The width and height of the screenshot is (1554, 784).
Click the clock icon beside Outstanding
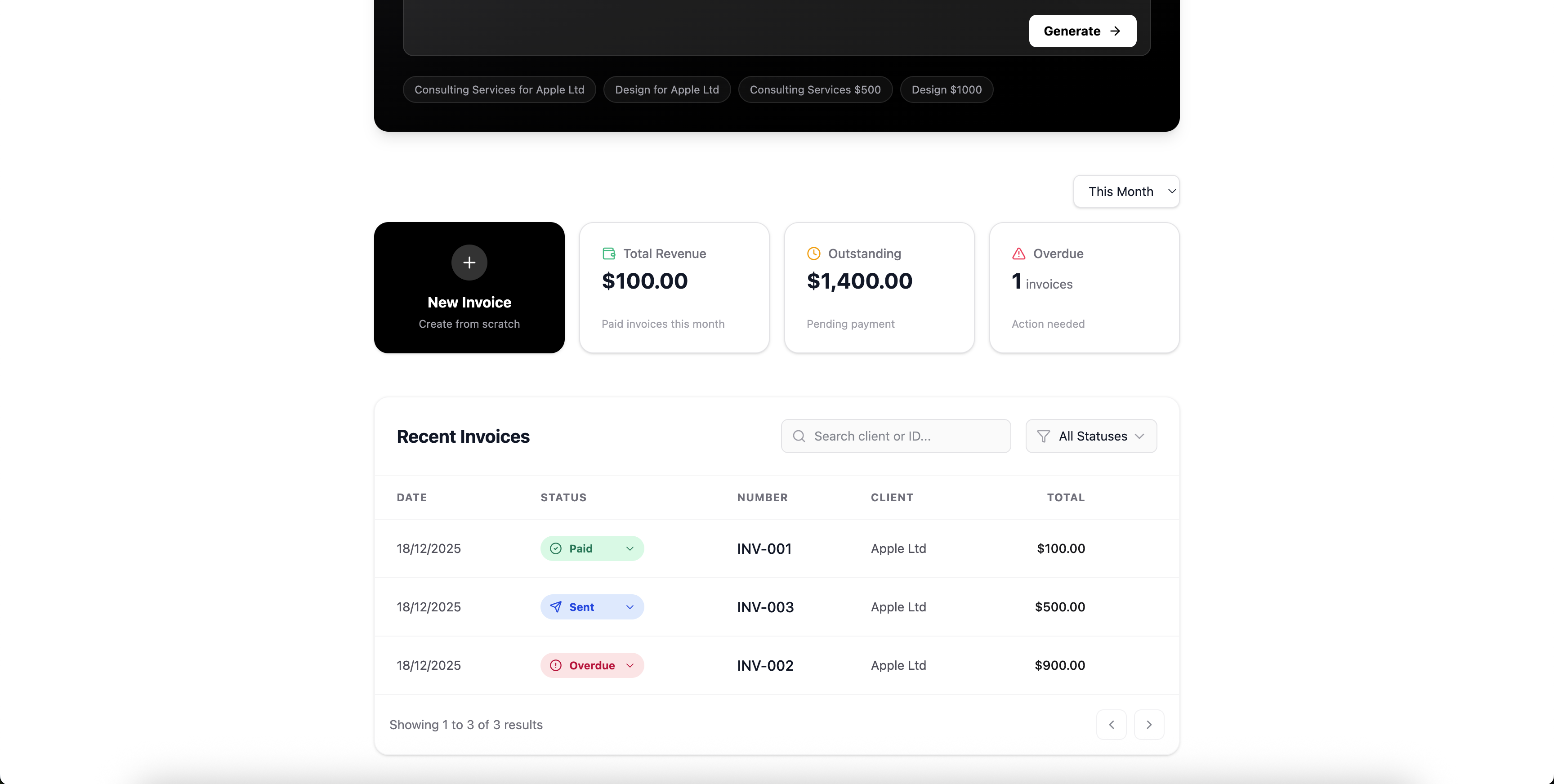pyautogui.click(x=813, y=253)
